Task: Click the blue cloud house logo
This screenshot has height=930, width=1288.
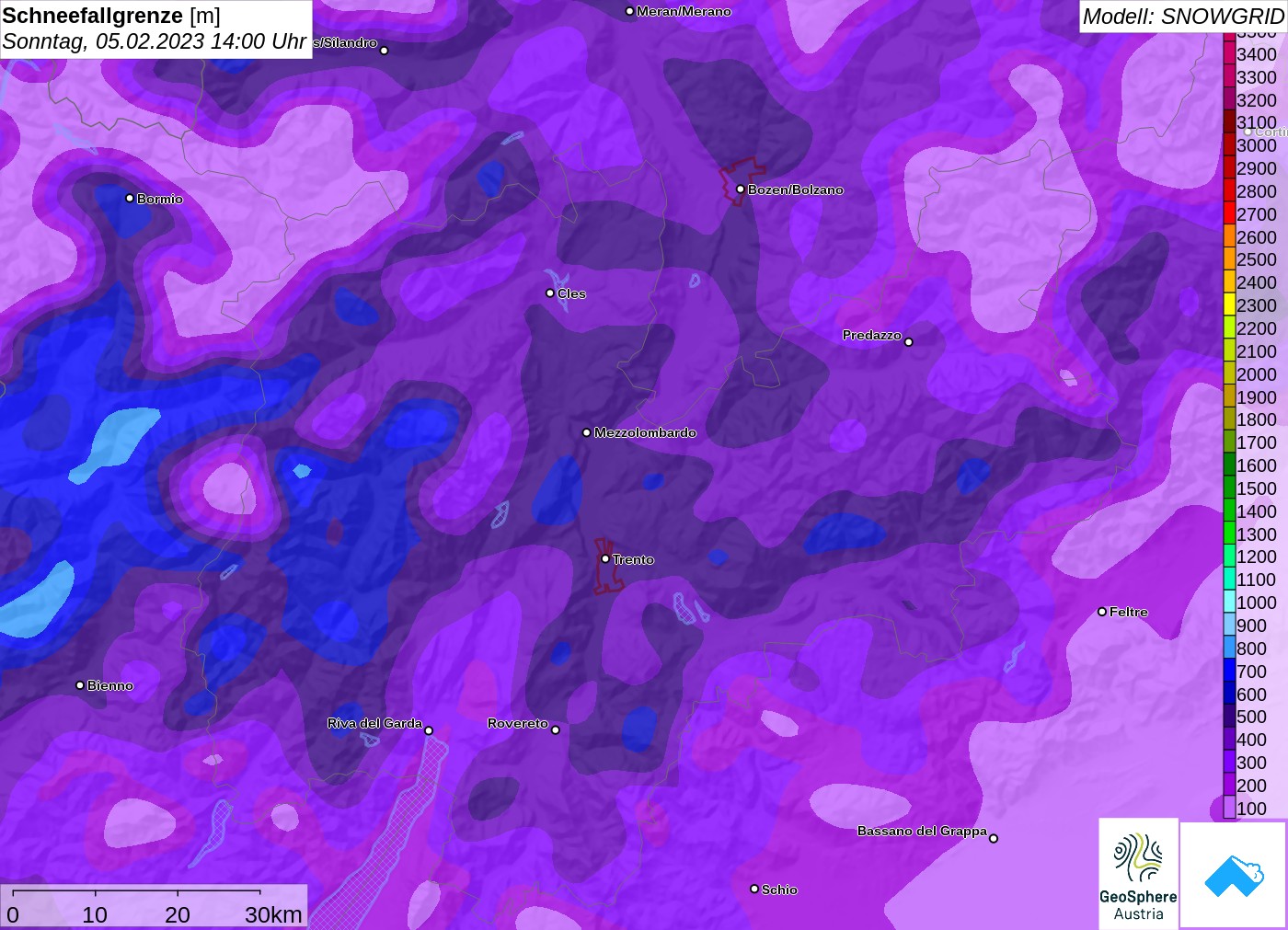Action: [x=1234, y=875]
